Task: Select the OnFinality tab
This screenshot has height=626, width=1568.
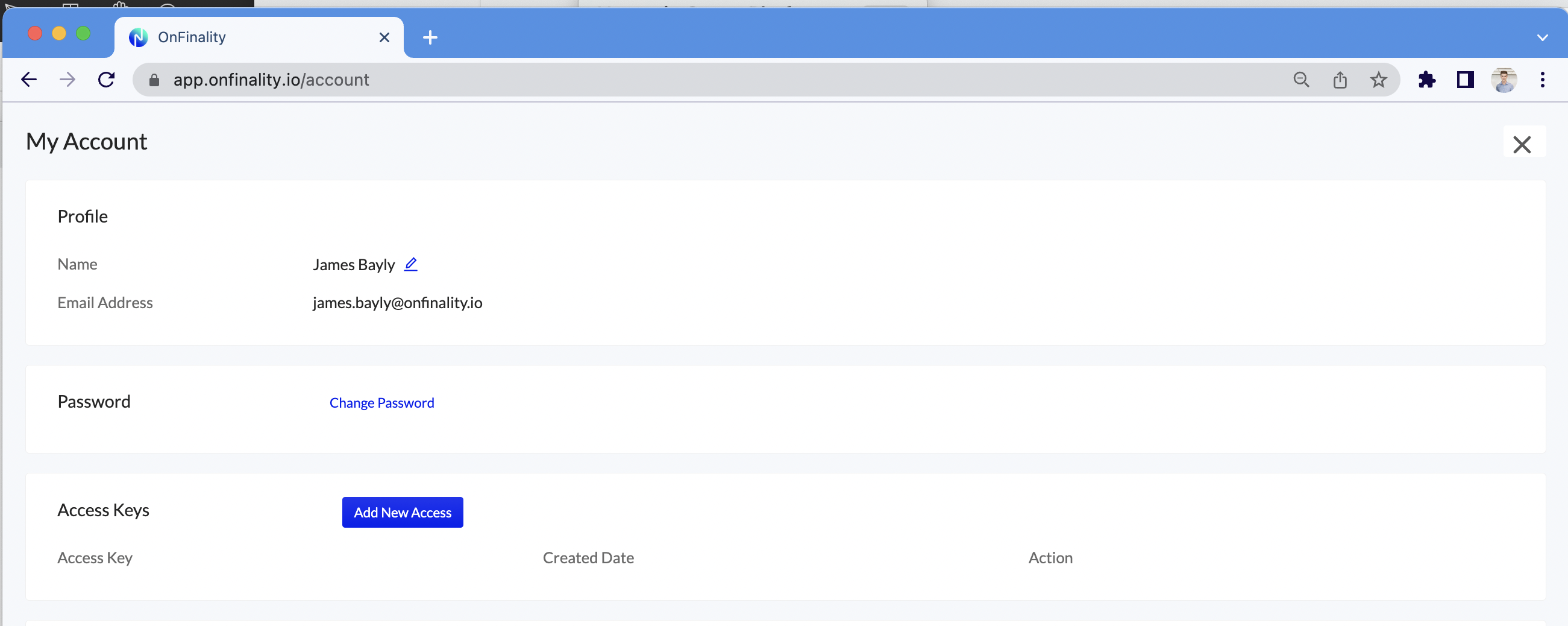Action: point(243,38)
